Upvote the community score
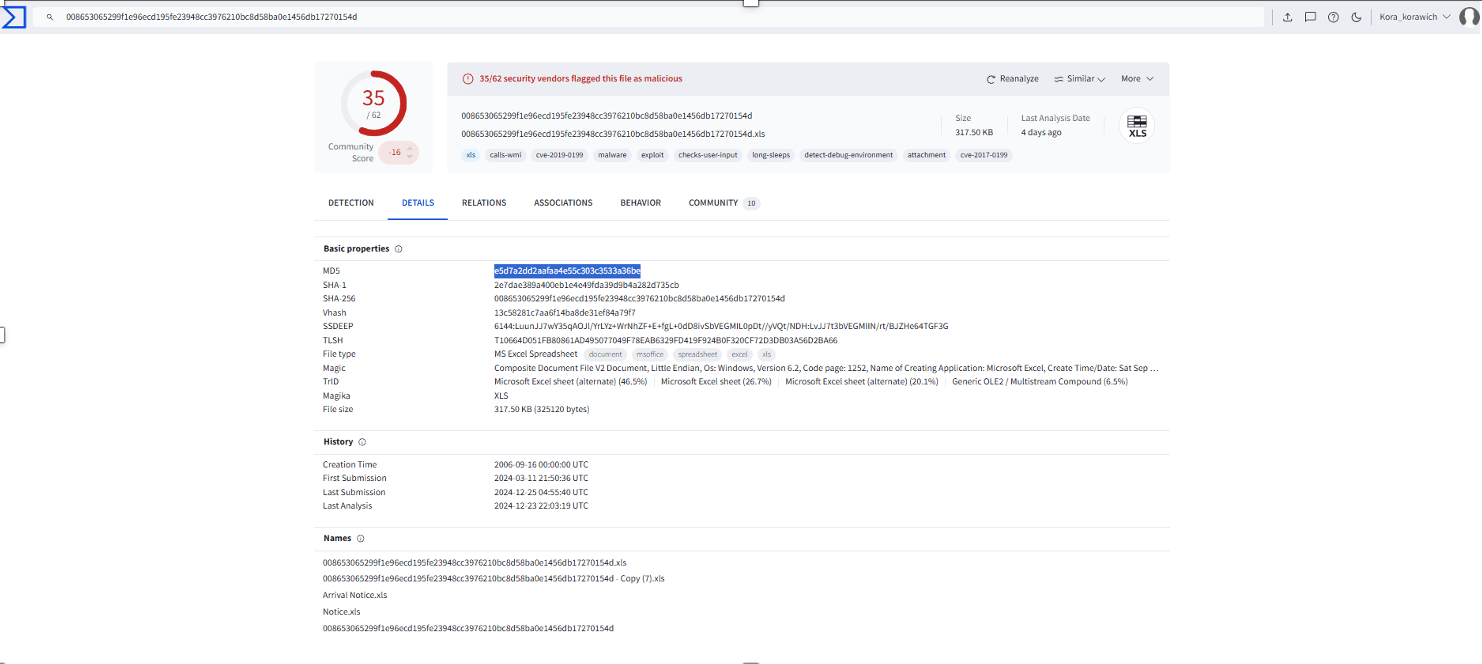The width and height of the screenshot is (1482, 664). click(x=409, y=147)
